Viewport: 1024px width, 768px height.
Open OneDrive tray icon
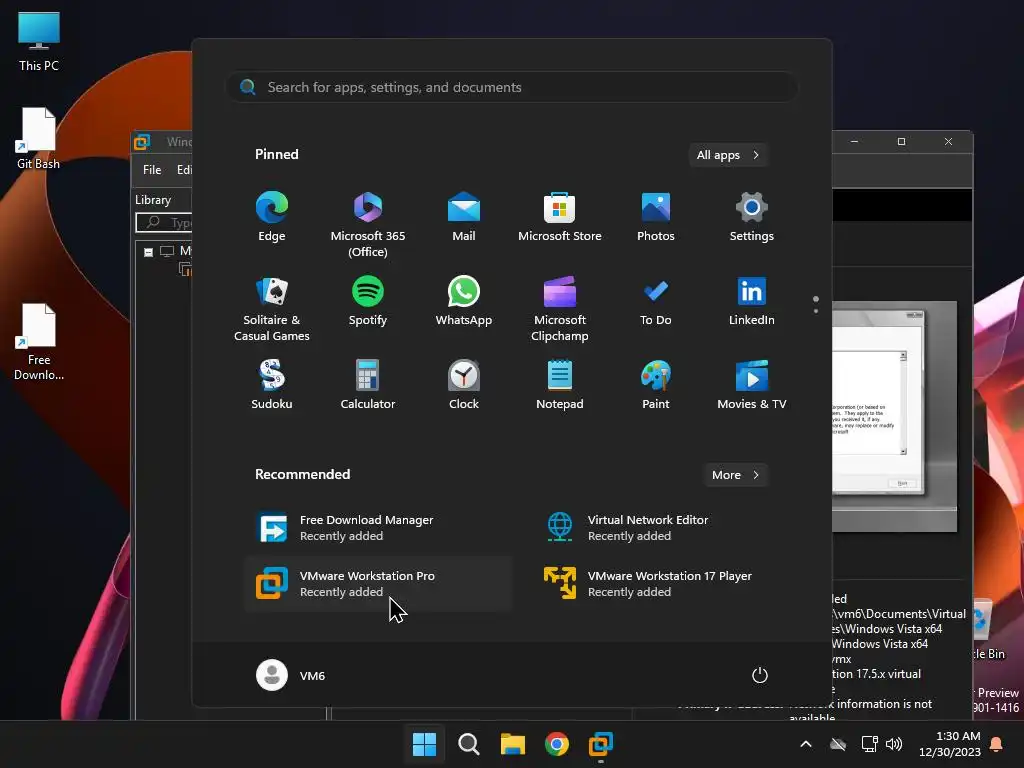(838, 744)
